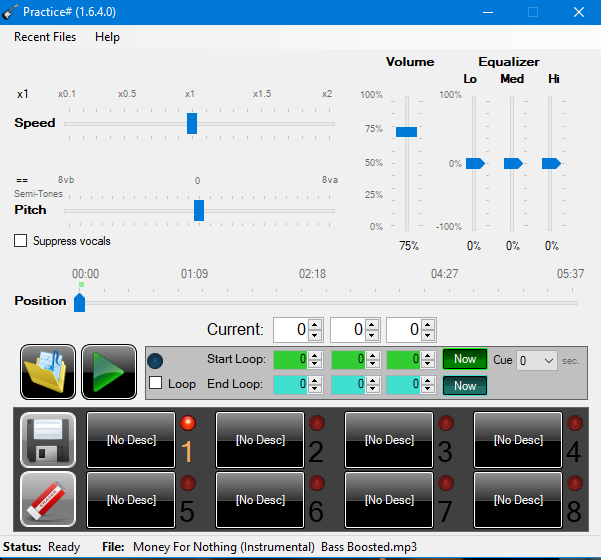Click the first green Start Loop input field

[x=291, y=360]
